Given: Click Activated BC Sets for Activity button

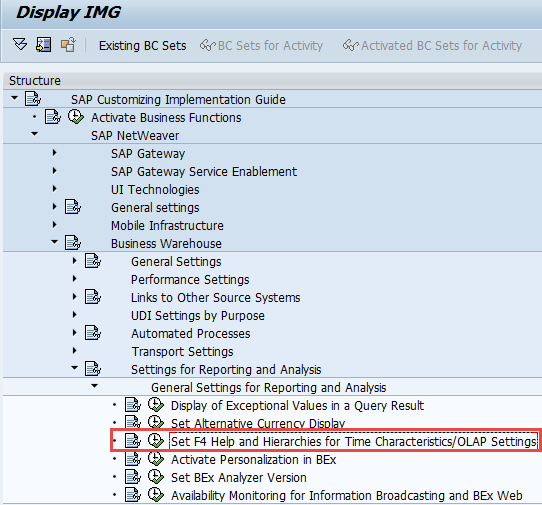Looking at the screenshot, I should [x=432, y=46].
